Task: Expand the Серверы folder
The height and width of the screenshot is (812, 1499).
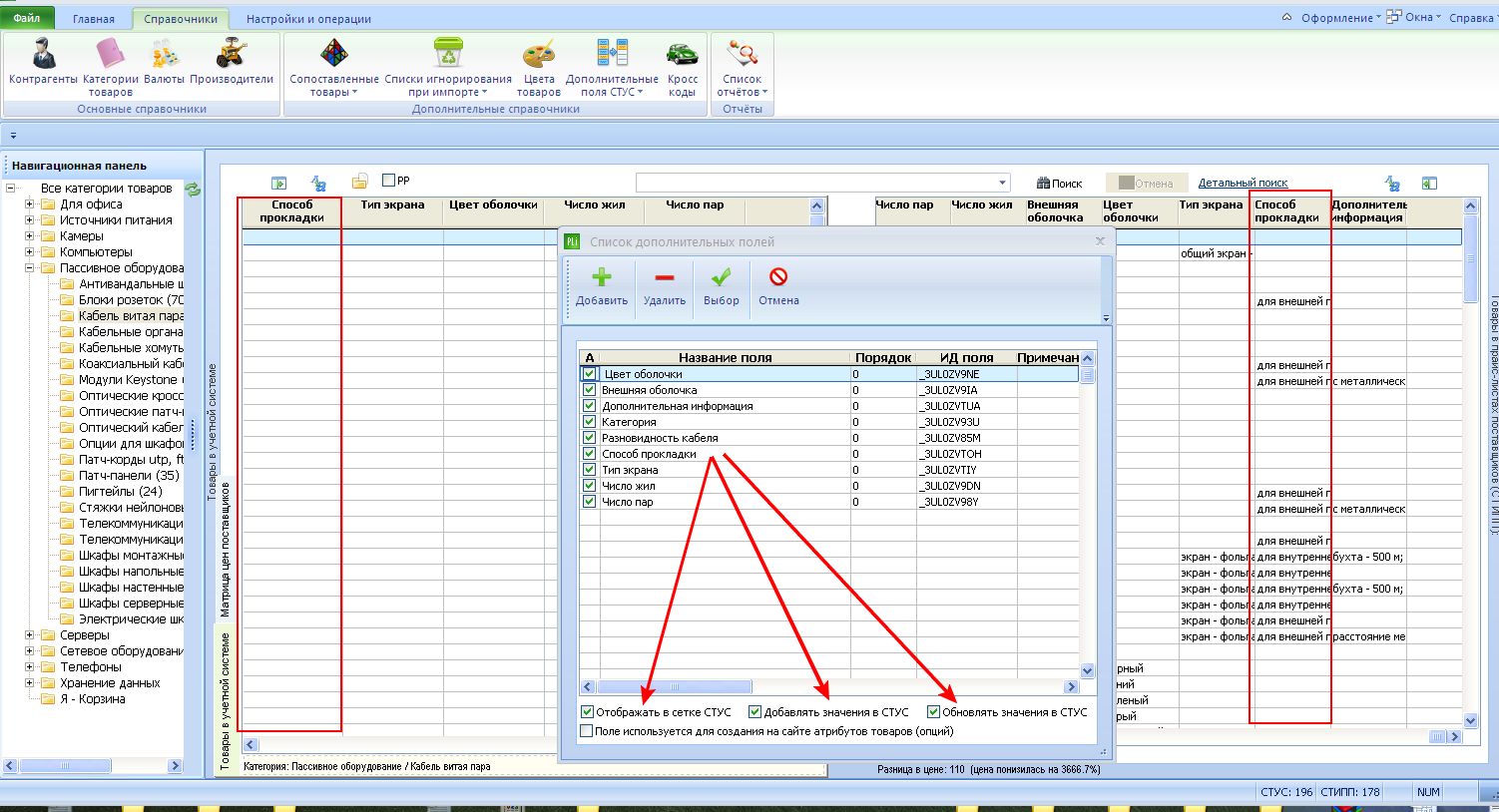Action: pyautogui.click(x=29, y=635)
